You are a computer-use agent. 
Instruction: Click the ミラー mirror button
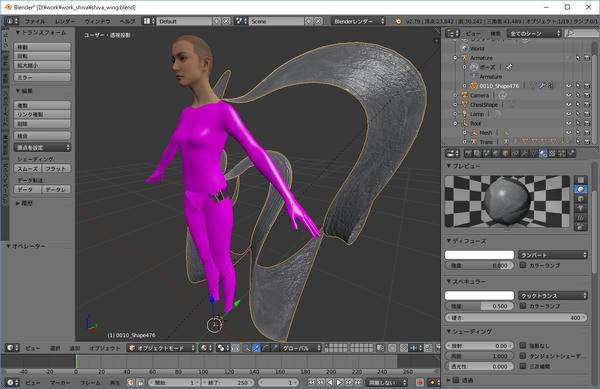point(42,77)
